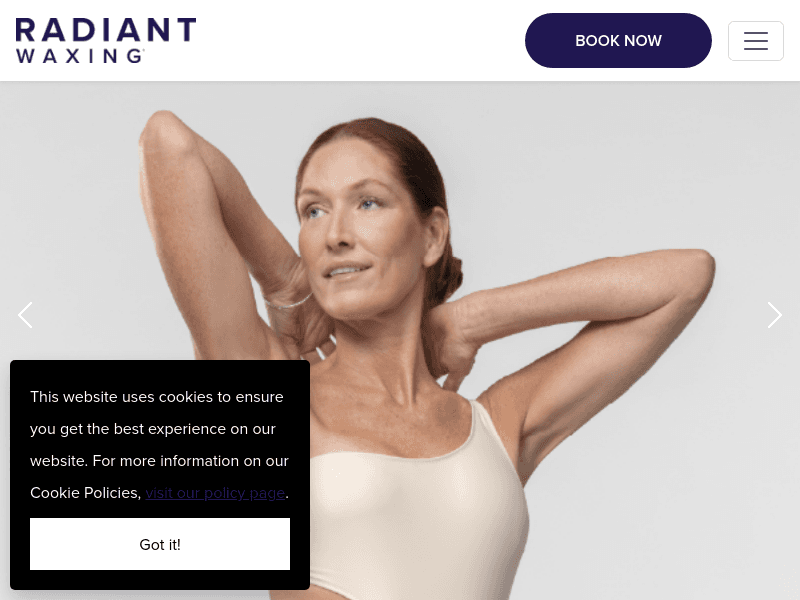Return home via the RADIANT wordmark
The image size is (800, 600).
[x=106, y=30]
